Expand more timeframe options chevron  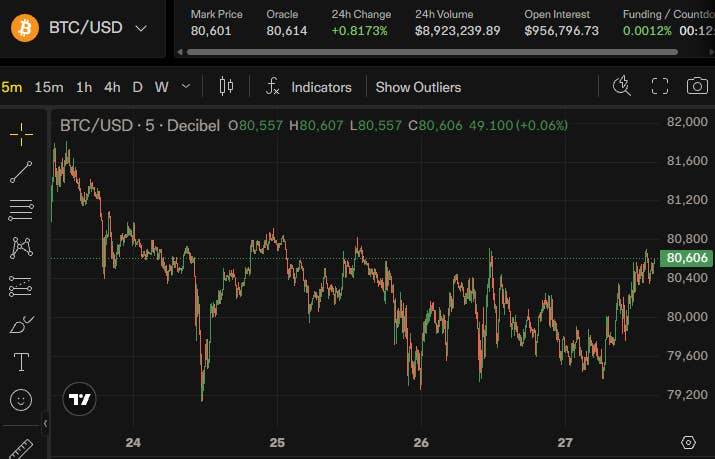pos(186,86)
